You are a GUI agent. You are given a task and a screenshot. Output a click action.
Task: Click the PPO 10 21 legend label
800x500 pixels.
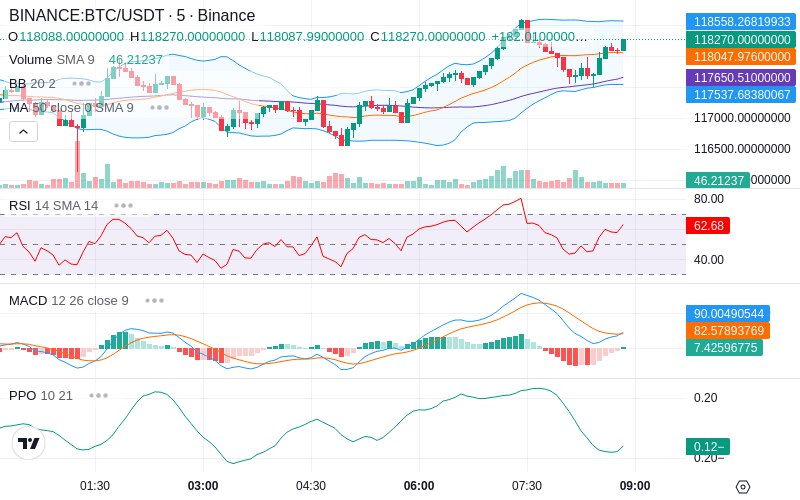coord(41,395)
